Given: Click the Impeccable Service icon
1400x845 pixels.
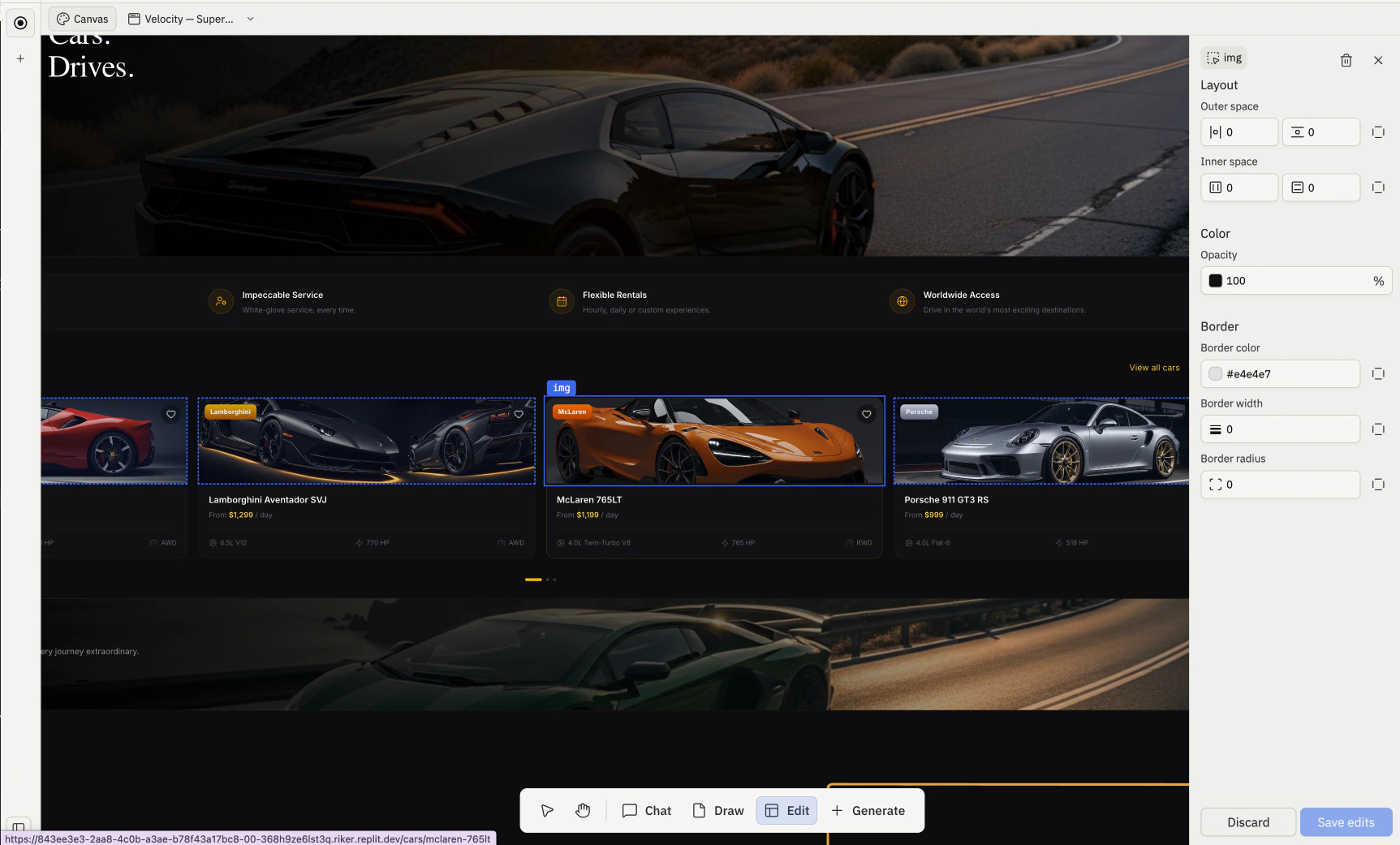Looking at the screenshot, I should (x=221, y=301).
